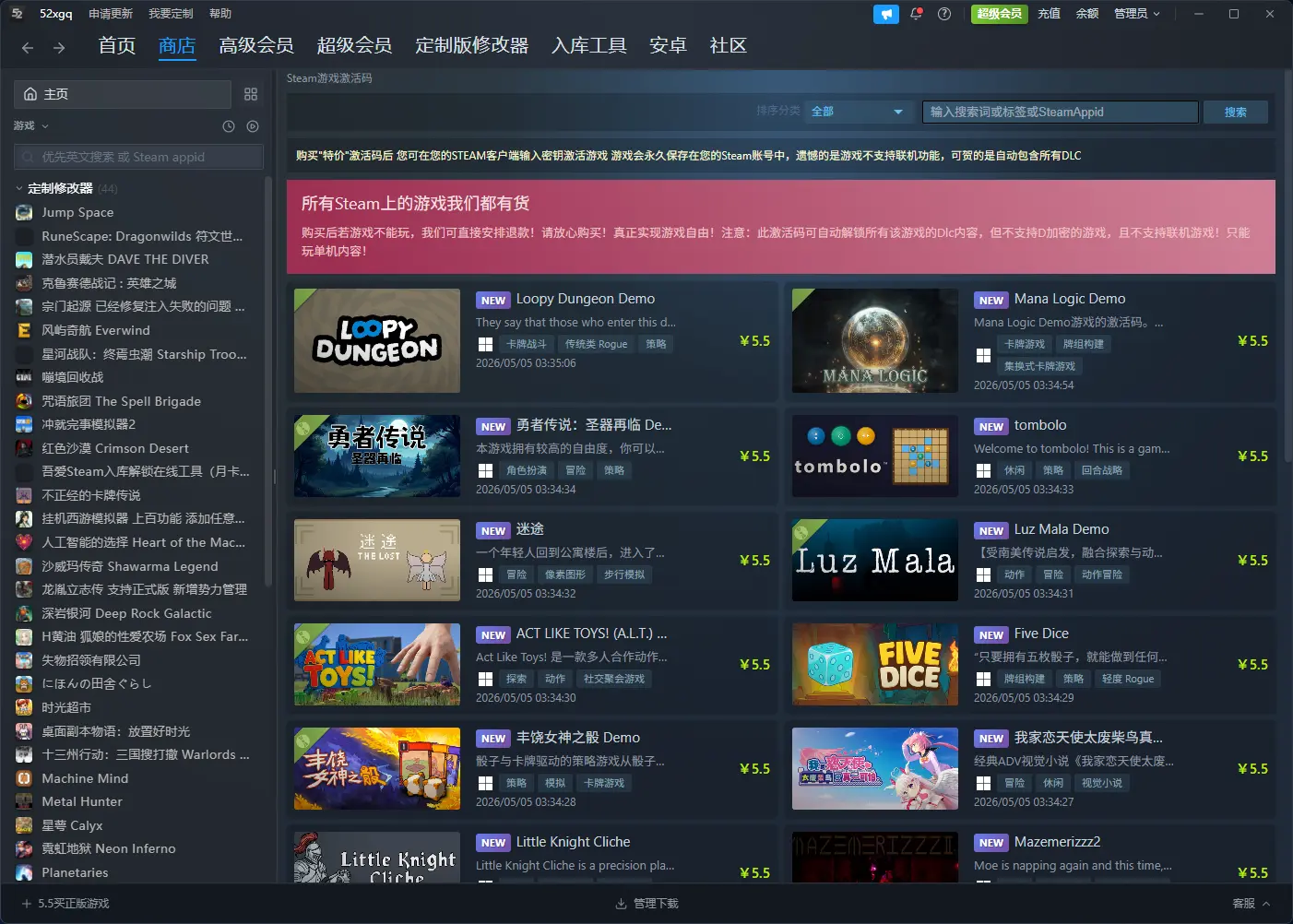This screenshot has height=924, width=1293.
Task: Open the 游戏 filter dropdown in sidebar
Action: click(x=31, y=126)
